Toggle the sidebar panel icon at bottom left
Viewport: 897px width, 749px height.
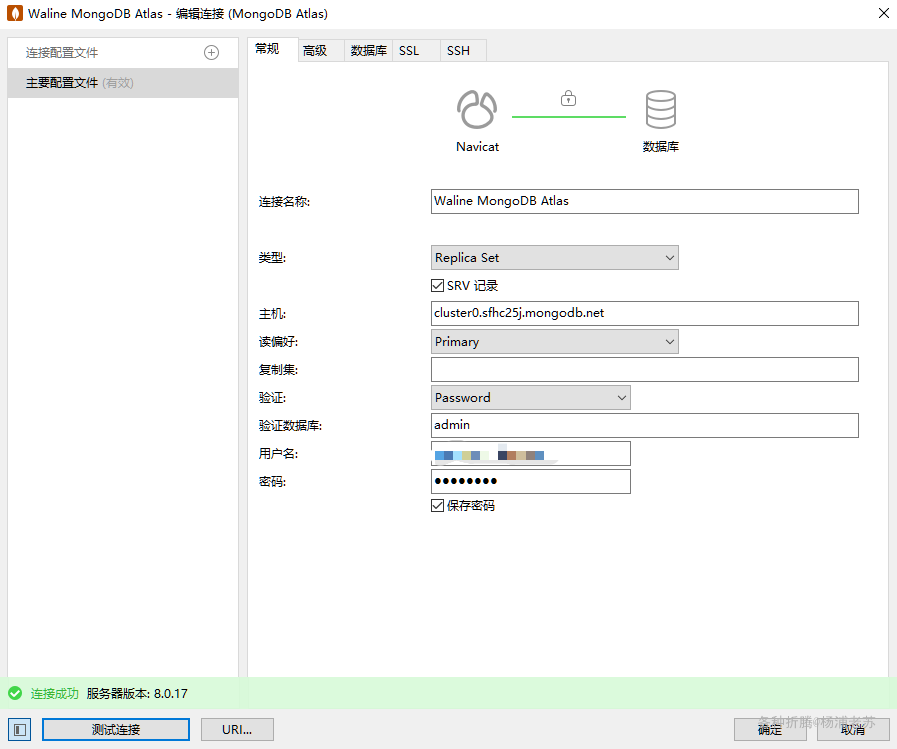tap(19, 730)
